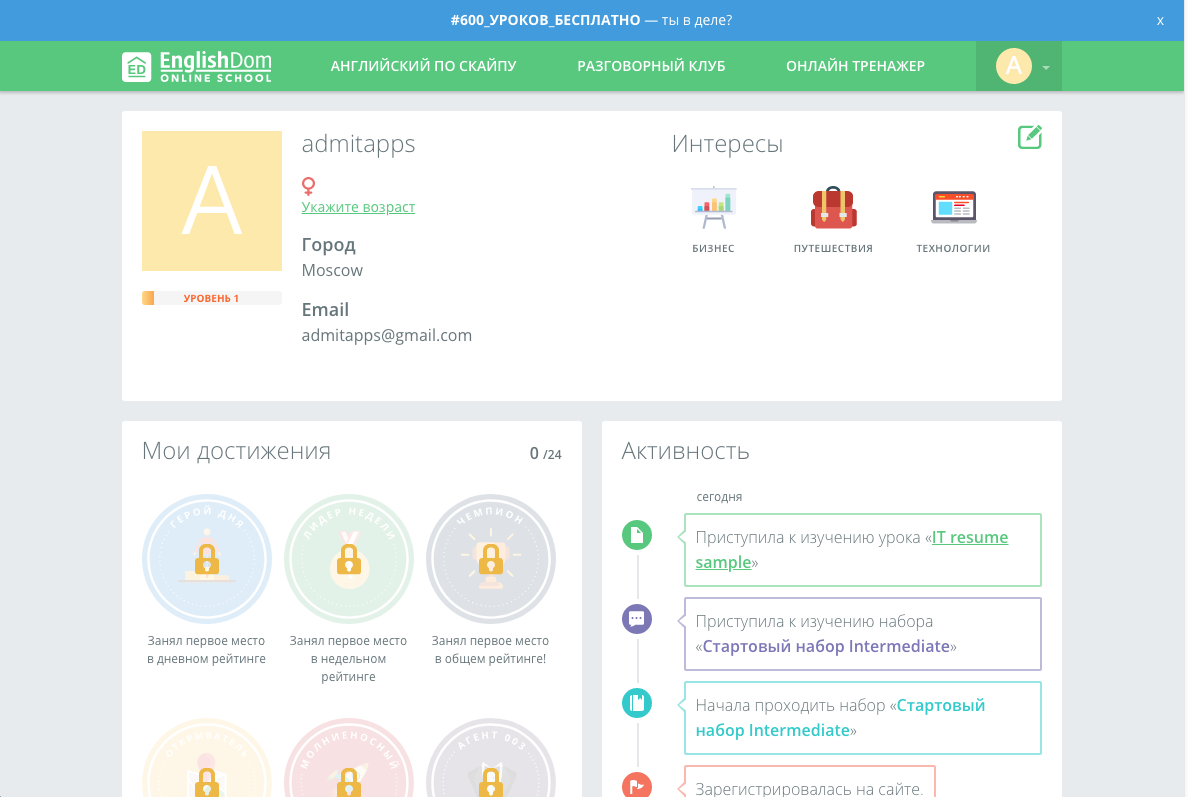Click the Интересы heading
The image size is (1188, 797).
click(727, 144)
